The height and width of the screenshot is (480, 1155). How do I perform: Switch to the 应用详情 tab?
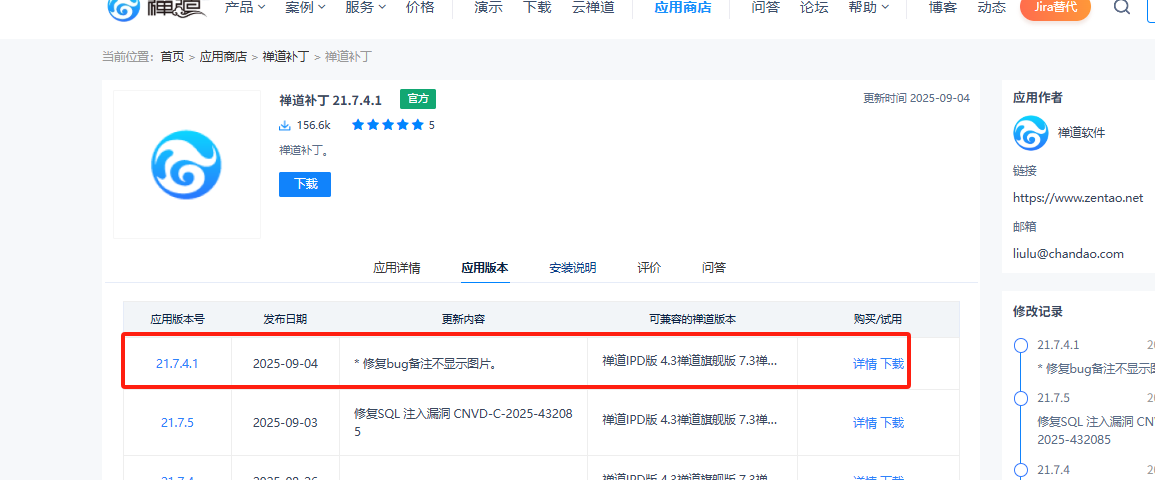click(x=397, y=268)
